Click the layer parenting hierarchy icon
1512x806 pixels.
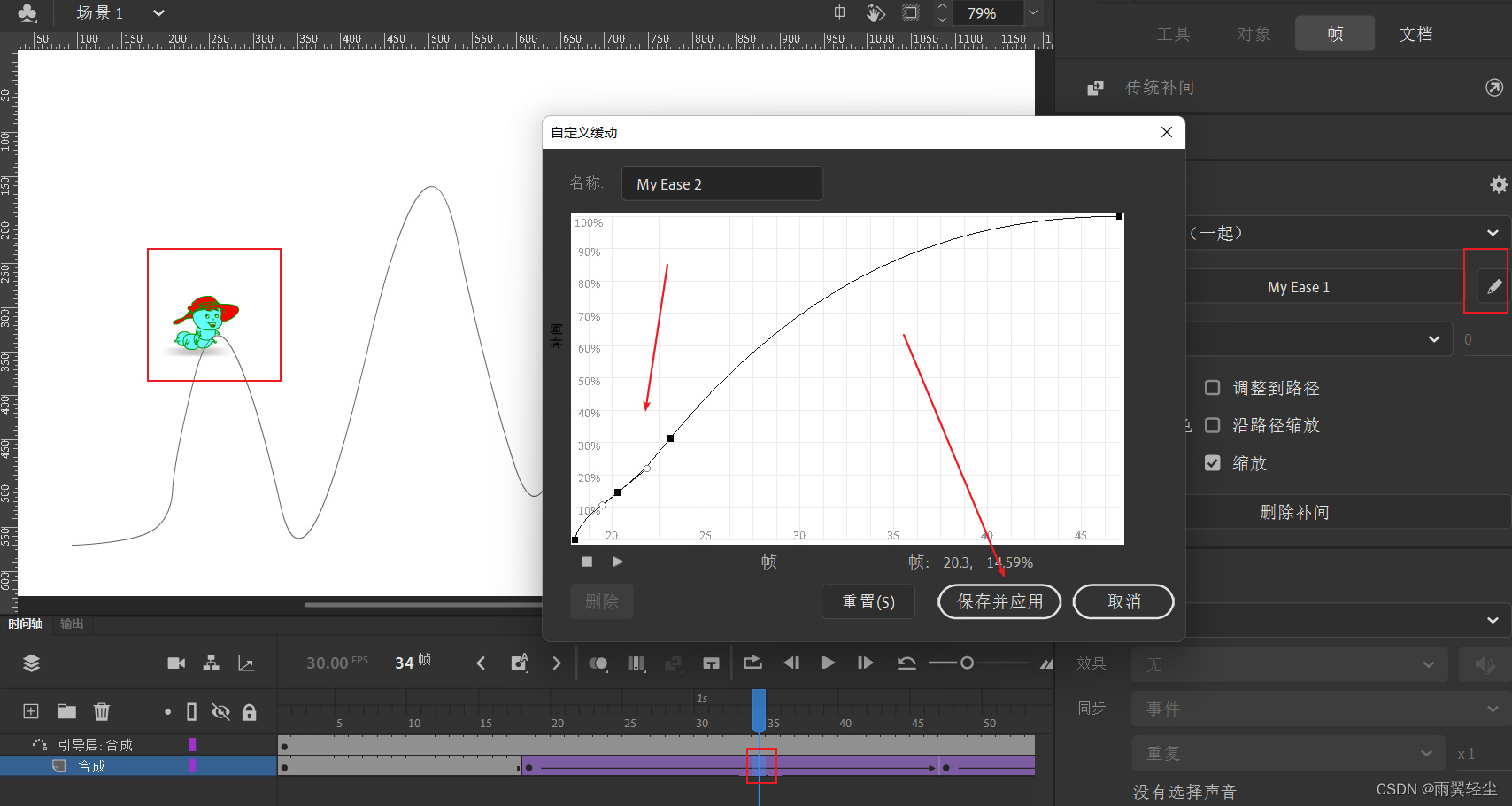click(212, 663)
